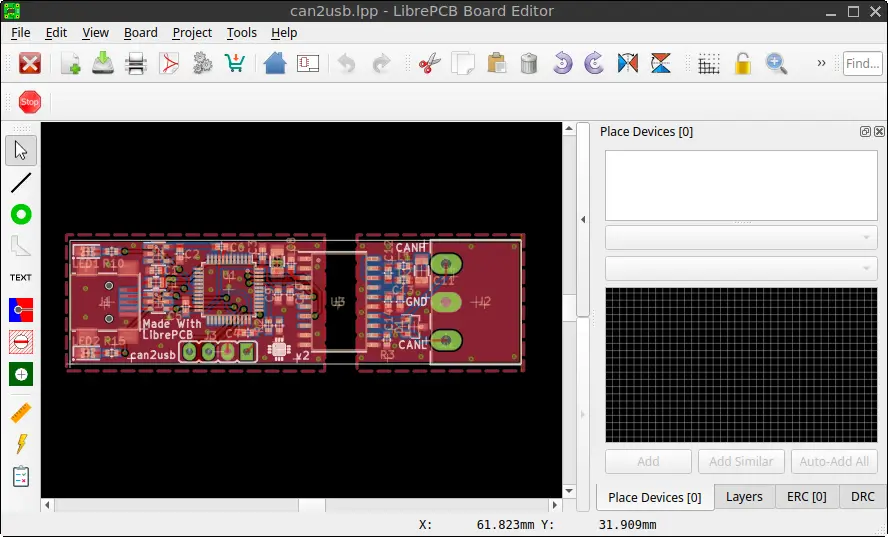The image size is (888, 537).
Task: Delete selection with the trash can icon
Action: click(528, 63)
